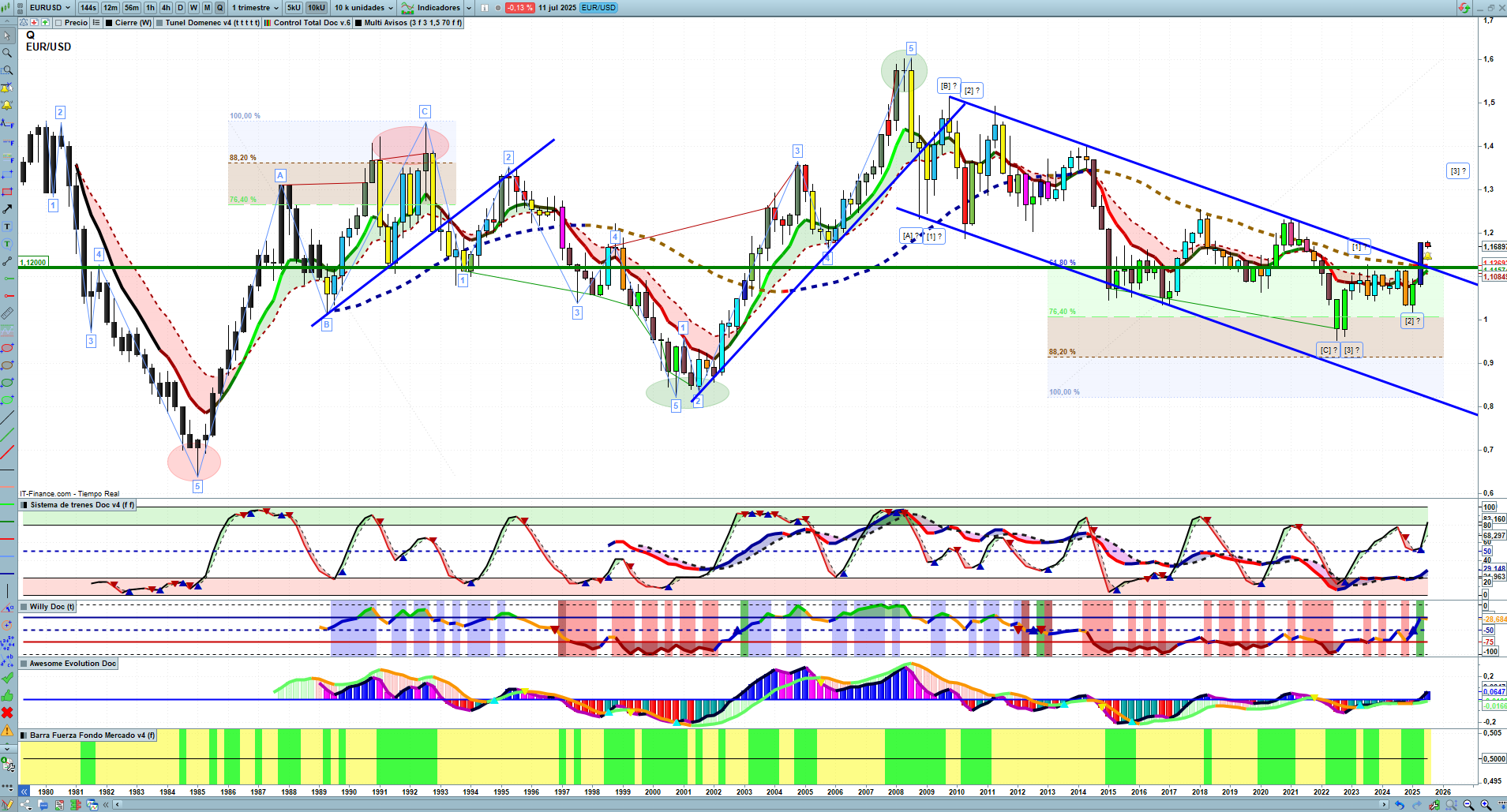
Task: Collapse the bottom toolbar with double chevron
Action: point(106,805)
